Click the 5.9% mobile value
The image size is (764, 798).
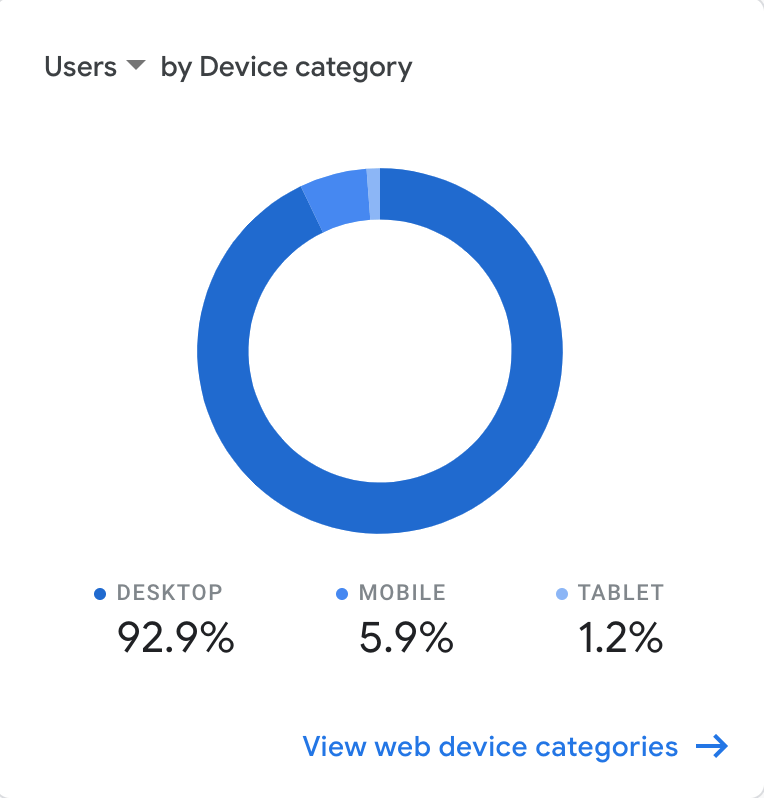click(x=406, y=637)
